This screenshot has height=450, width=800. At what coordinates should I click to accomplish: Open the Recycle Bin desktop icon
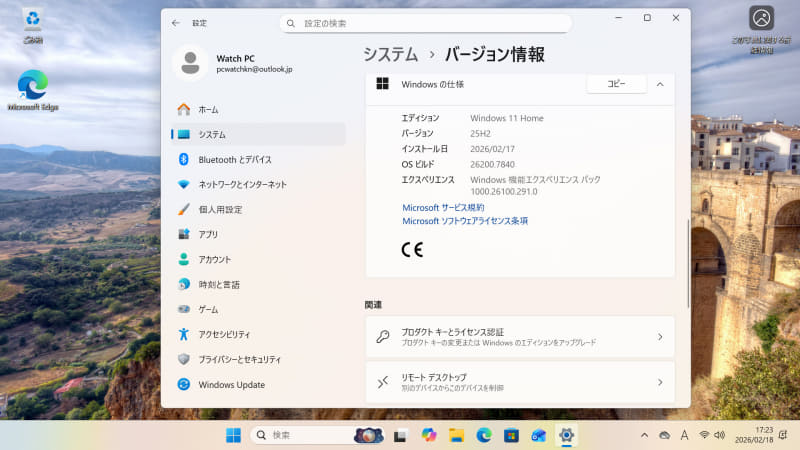33,26
